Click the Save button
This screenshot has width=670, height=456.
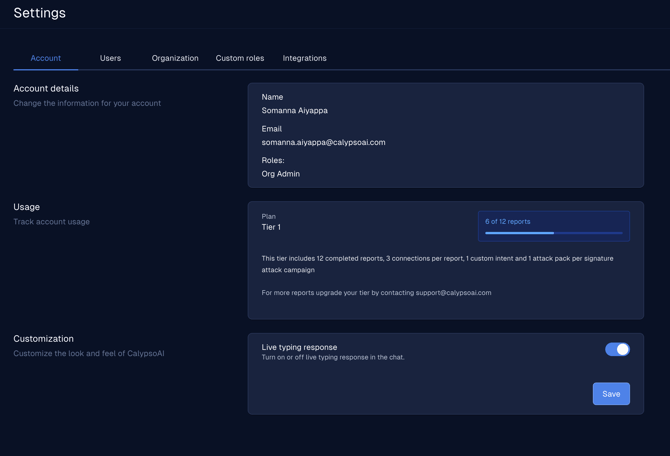[611, 394]
